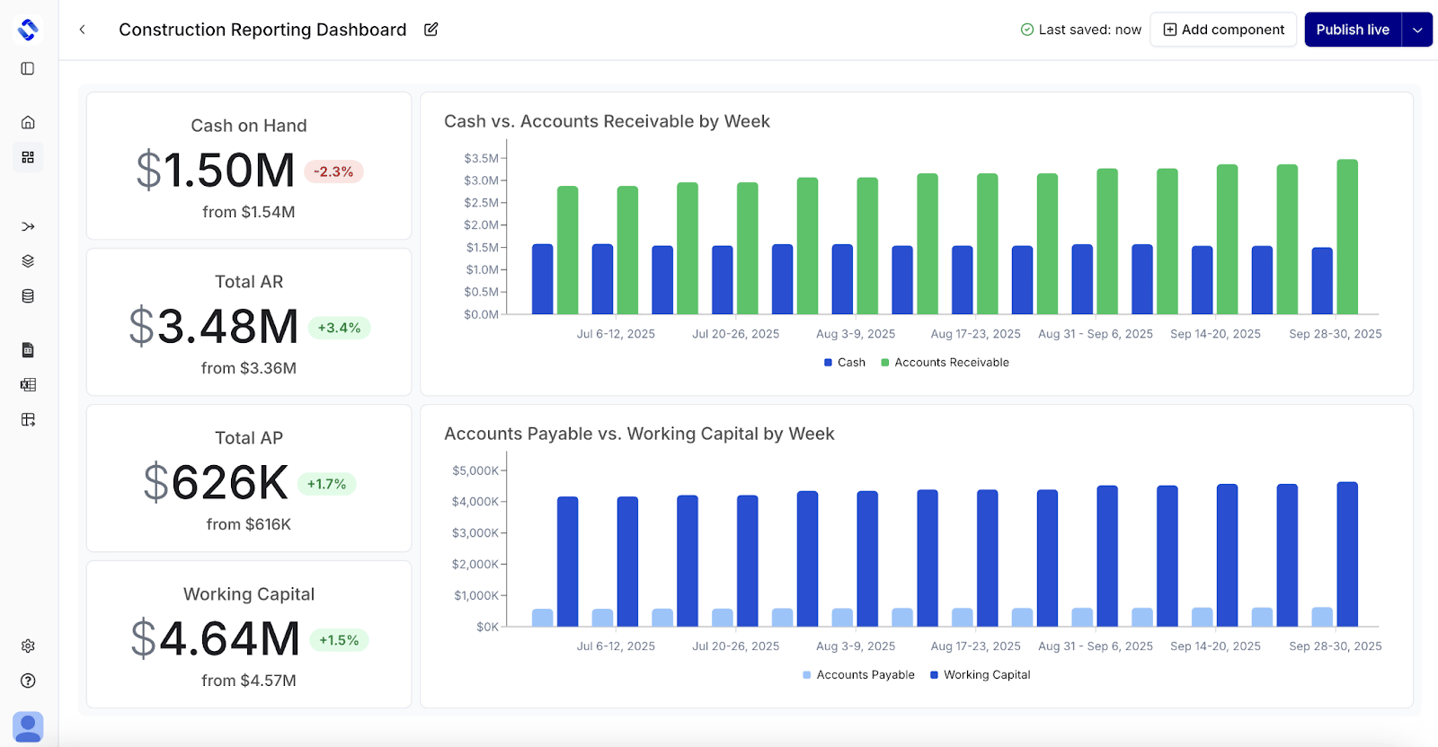Click the from $3.36M comparison text

click(249, 368)
